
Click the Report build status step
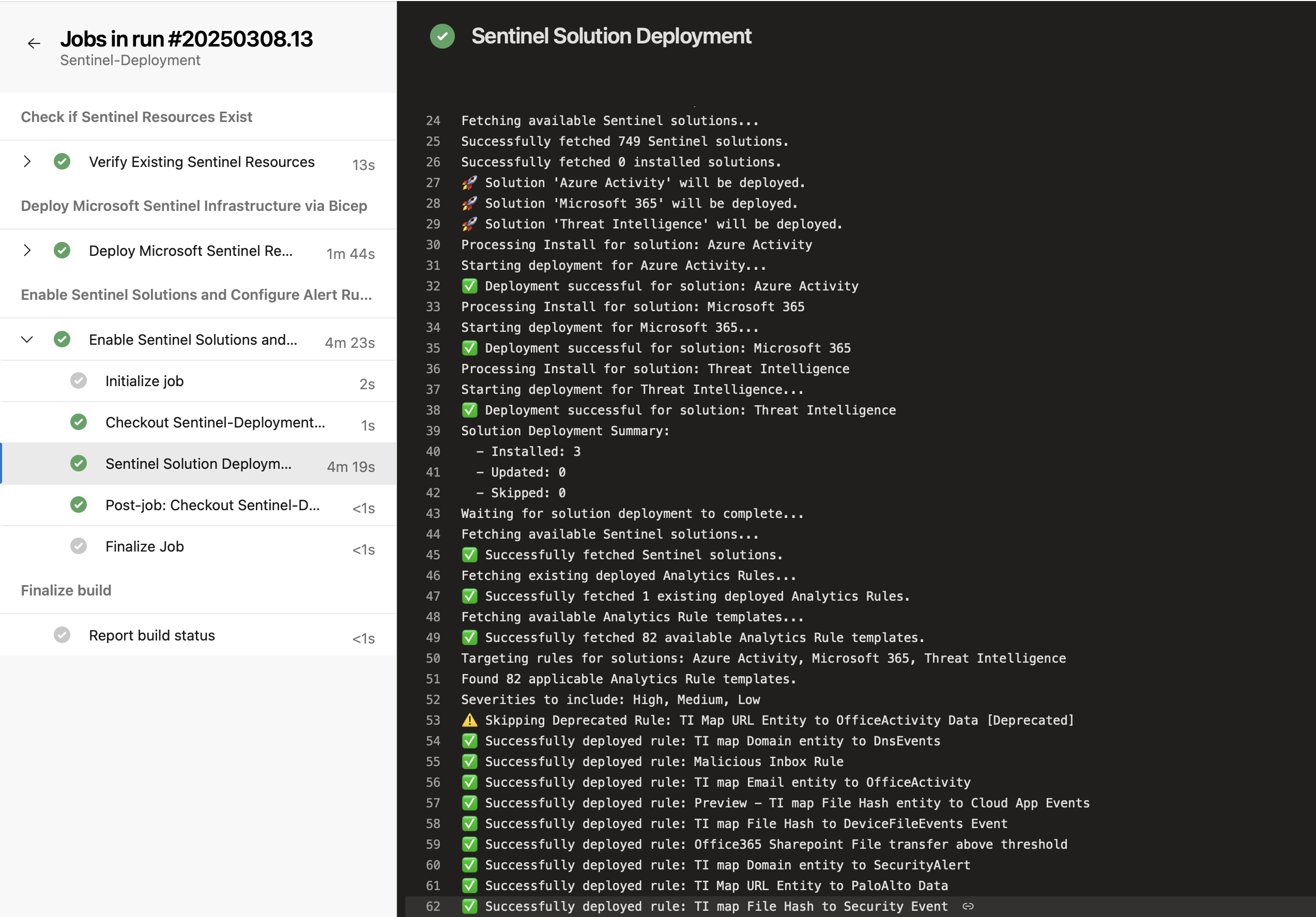[x=151, y=634]
